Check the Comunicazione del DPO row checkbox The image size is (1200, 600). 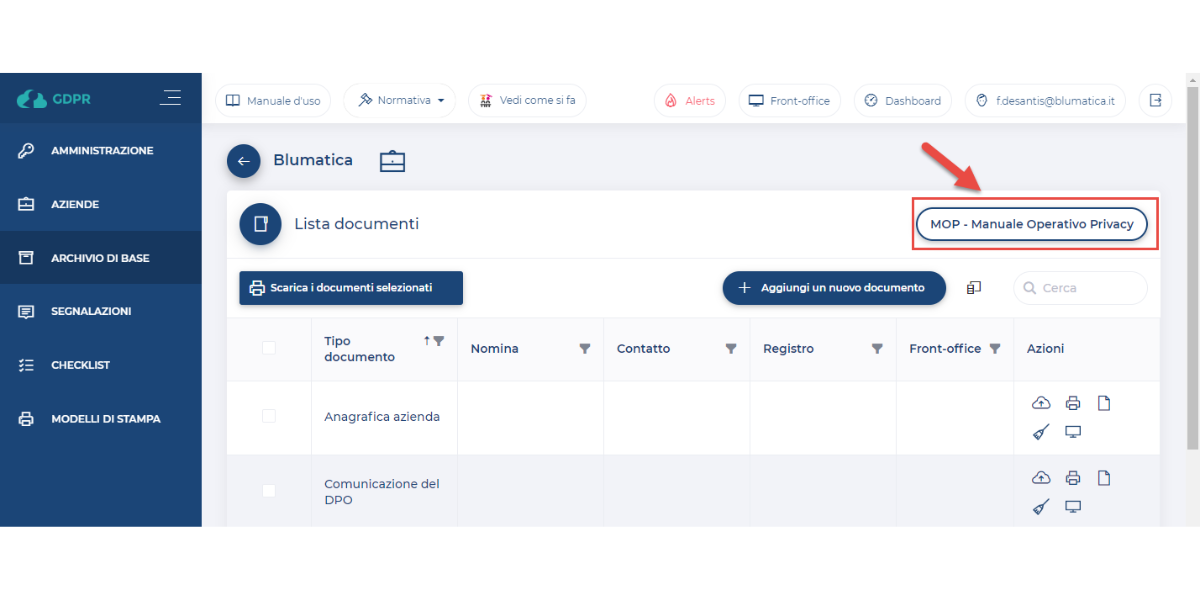coord(268,491)
